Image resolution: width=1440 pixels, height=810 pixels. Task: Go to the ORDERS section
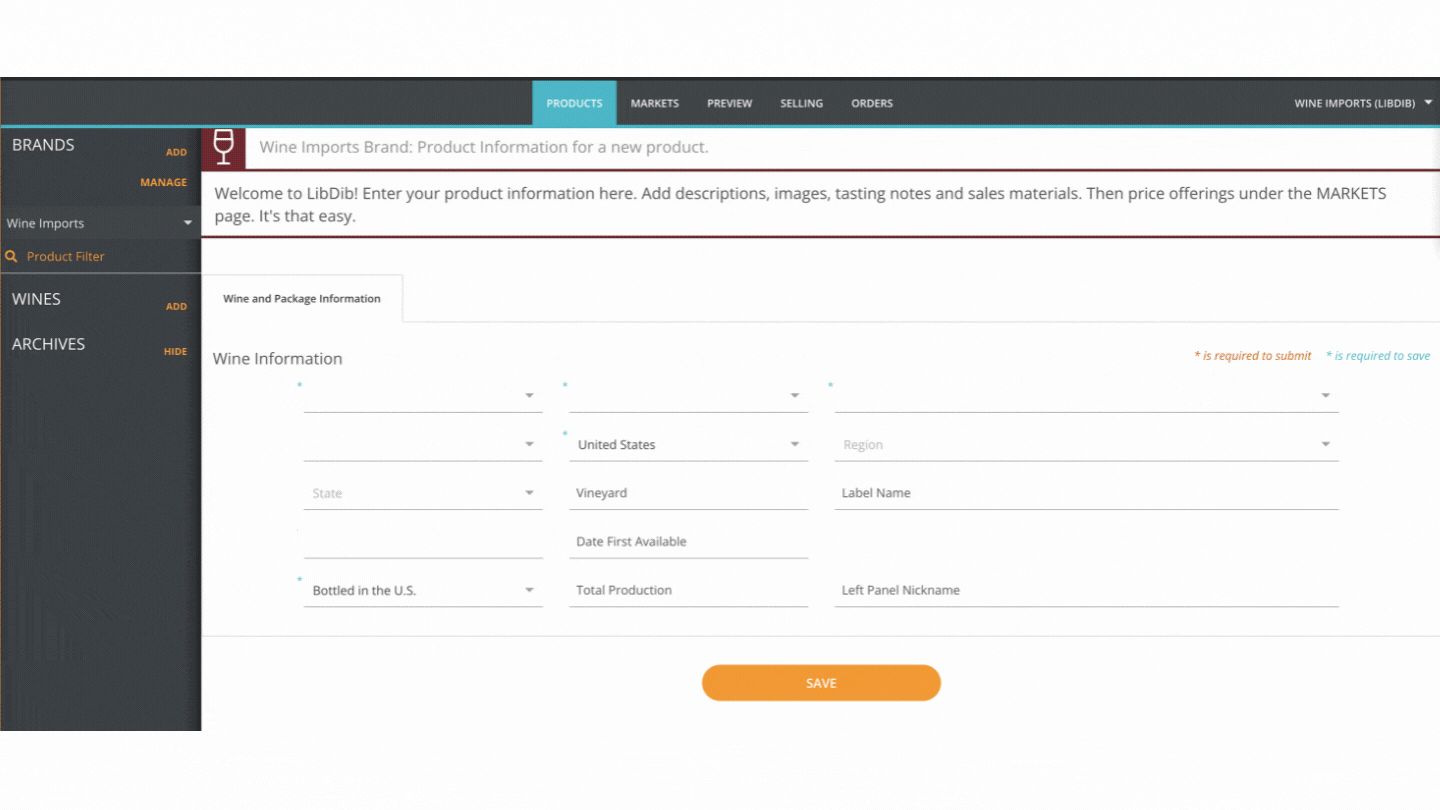tap(871, 103)
